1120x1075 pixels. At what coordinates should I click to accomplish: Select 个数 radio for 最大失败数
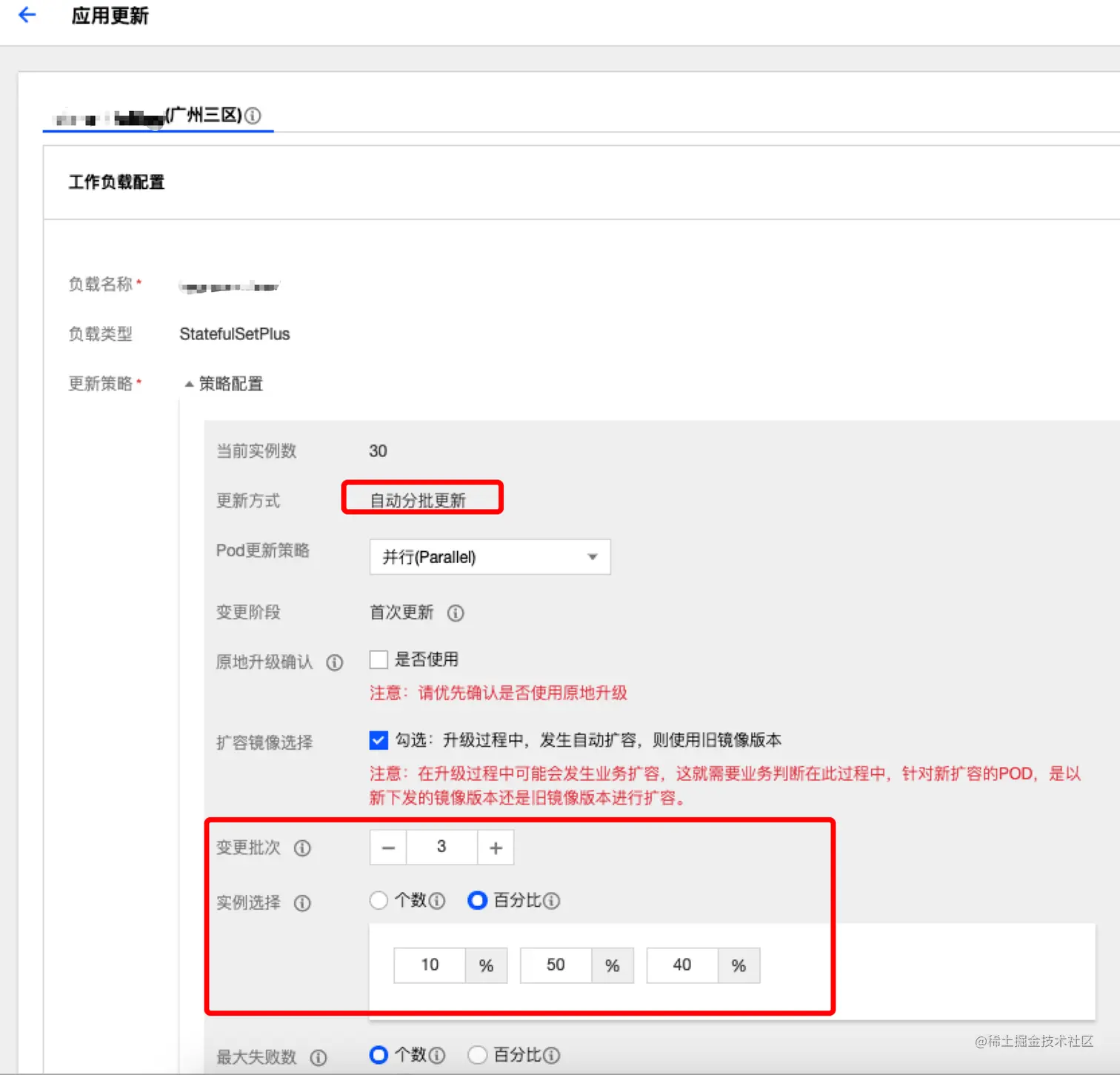click(379, 1055)
